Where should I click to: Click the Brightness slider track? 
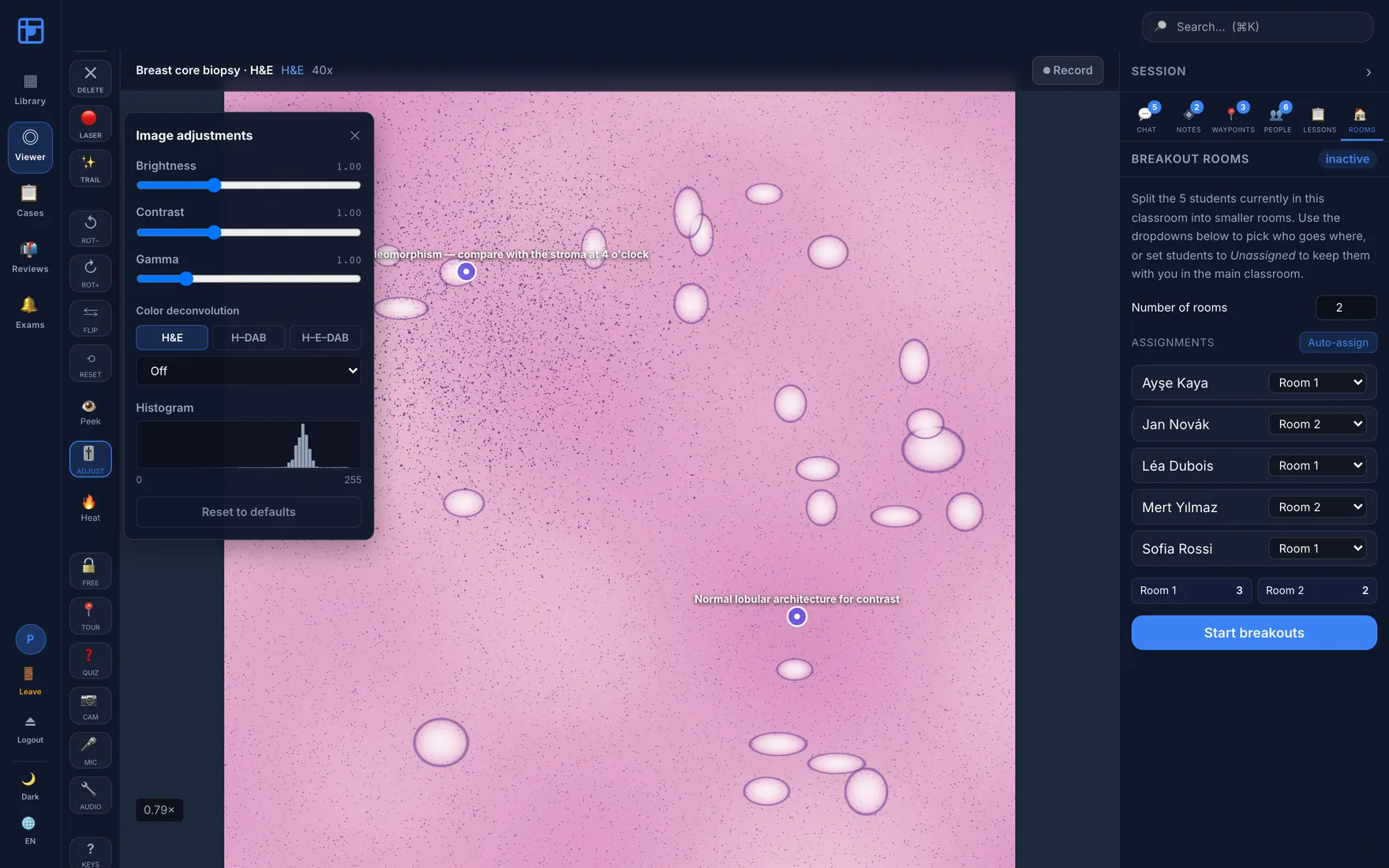[249, 185]
